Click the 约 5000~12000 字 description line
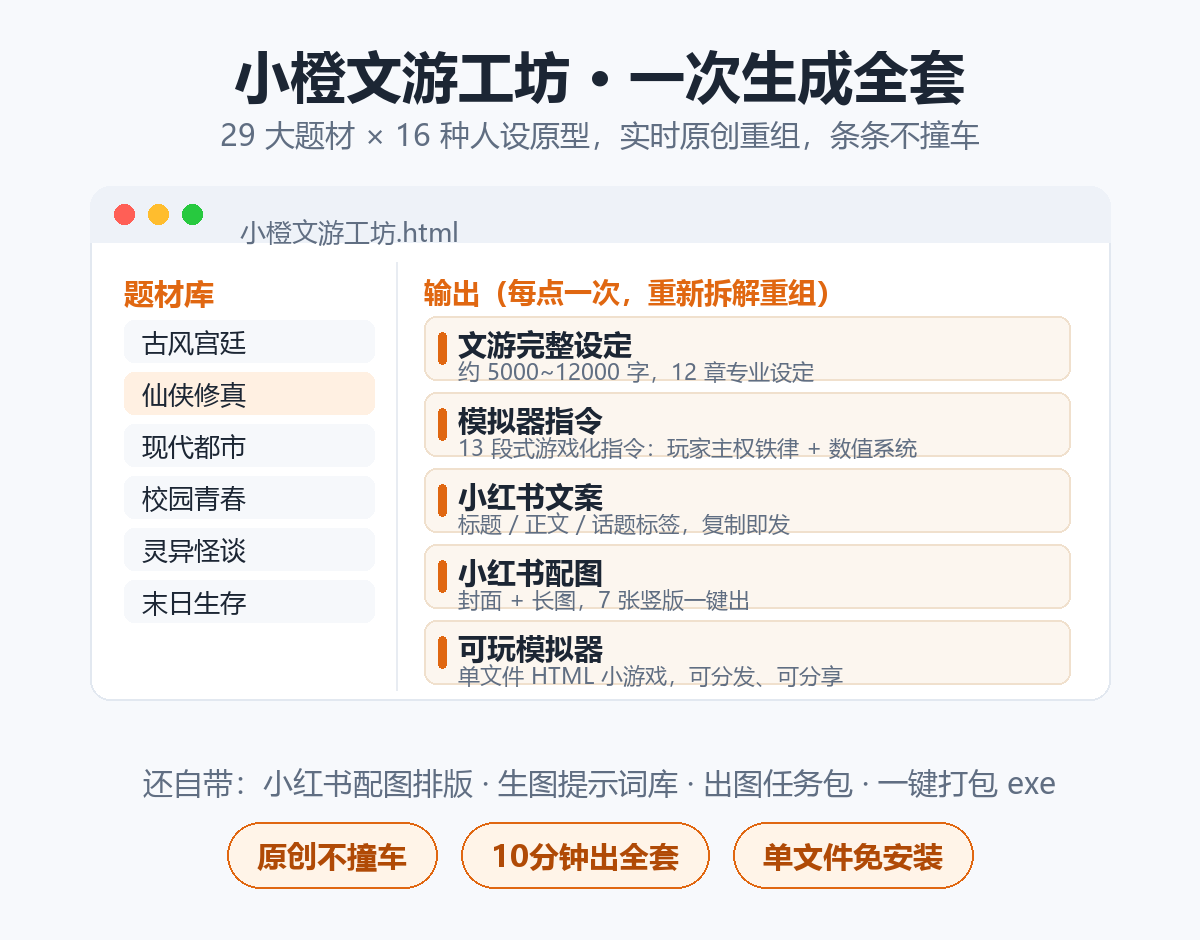This screenshot has width=1200, height=940. 636,373
